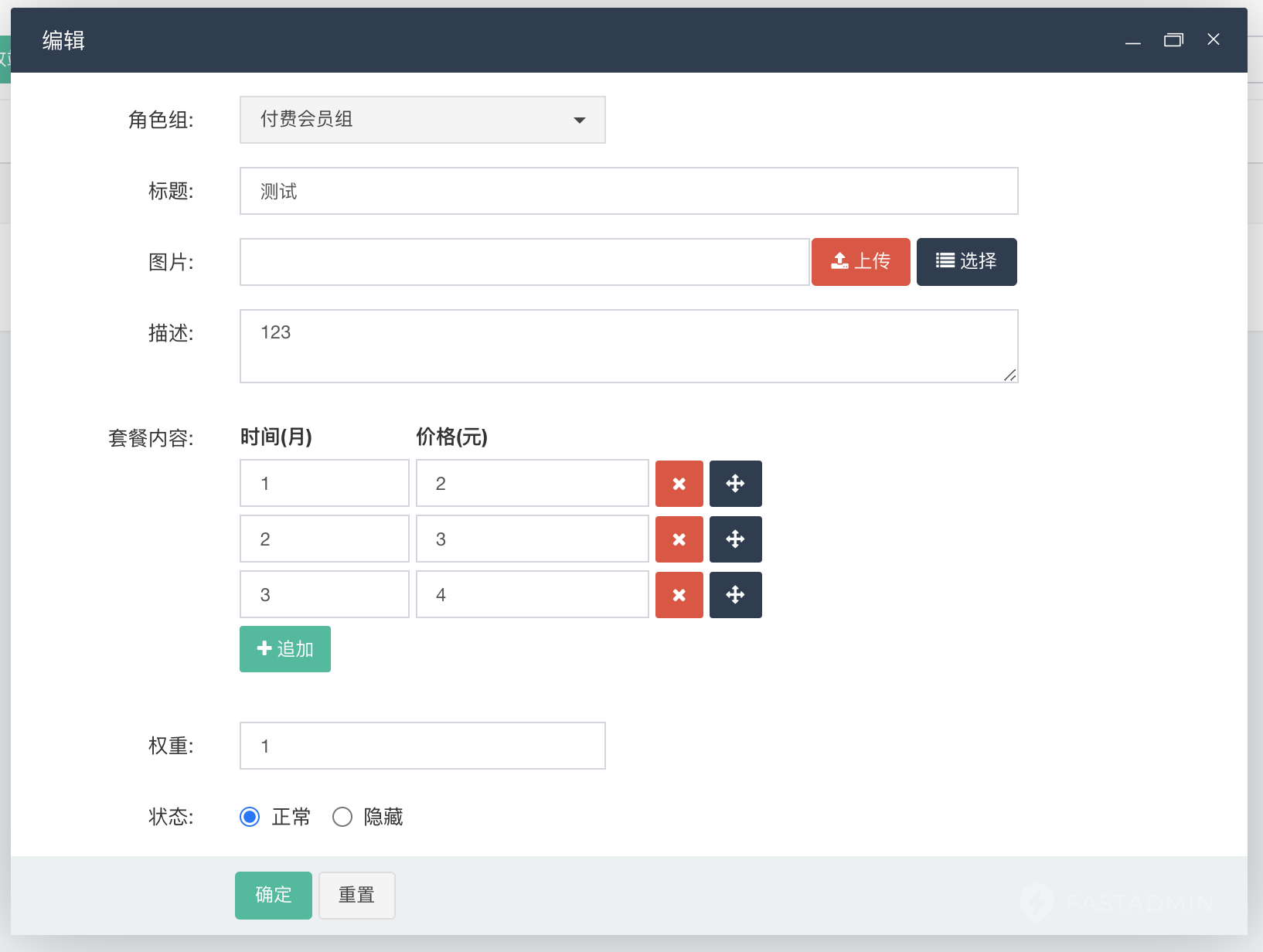Click the 角色组 label
Viewport: 1263px width, 952px height.
pyautogui.click(x=161, y=120)
